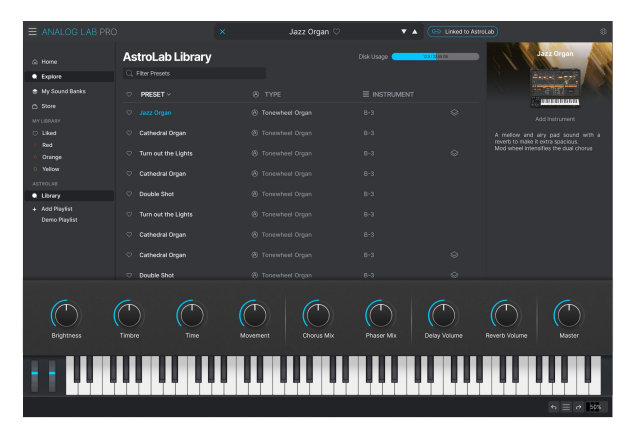The image size is (632, 433).
Task: Click the Chorus Mix knob
Action: tap(318, 315)
